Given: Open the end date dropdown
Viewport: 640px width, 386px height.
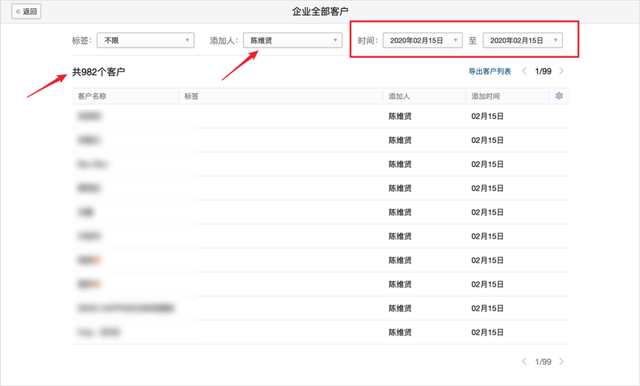Looking at the screenshot, I should tap(522, 40).
